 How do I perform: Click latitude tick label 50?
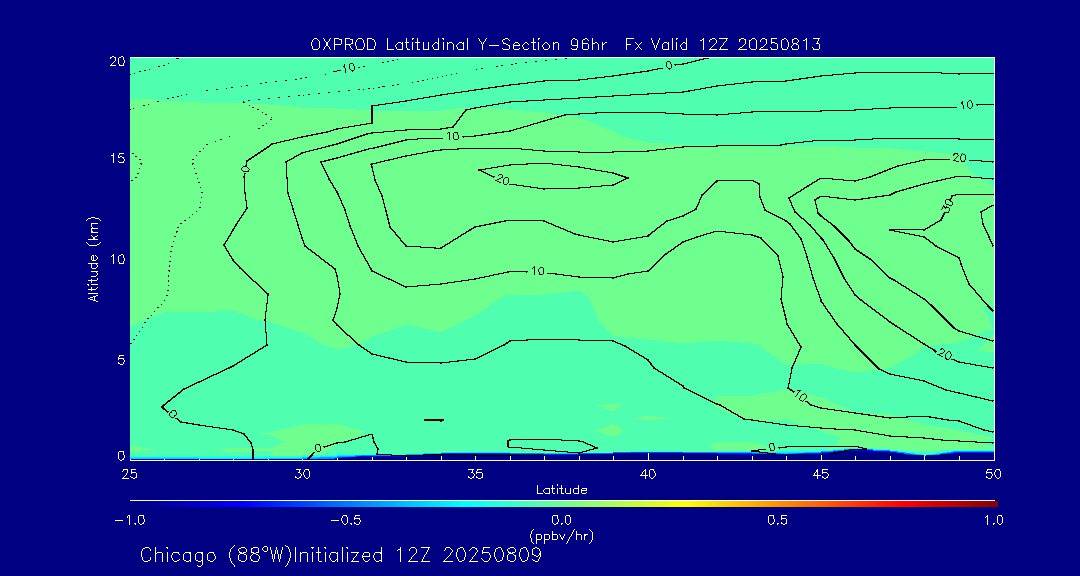tap(993, 474)
